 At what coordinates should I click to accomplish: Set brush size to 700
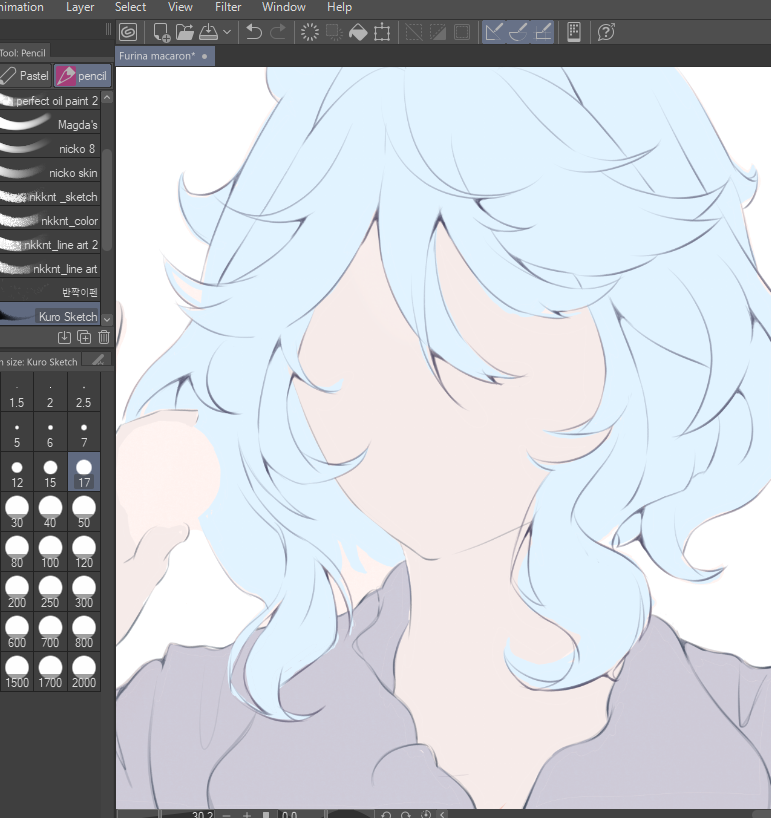tap(50, 632)
